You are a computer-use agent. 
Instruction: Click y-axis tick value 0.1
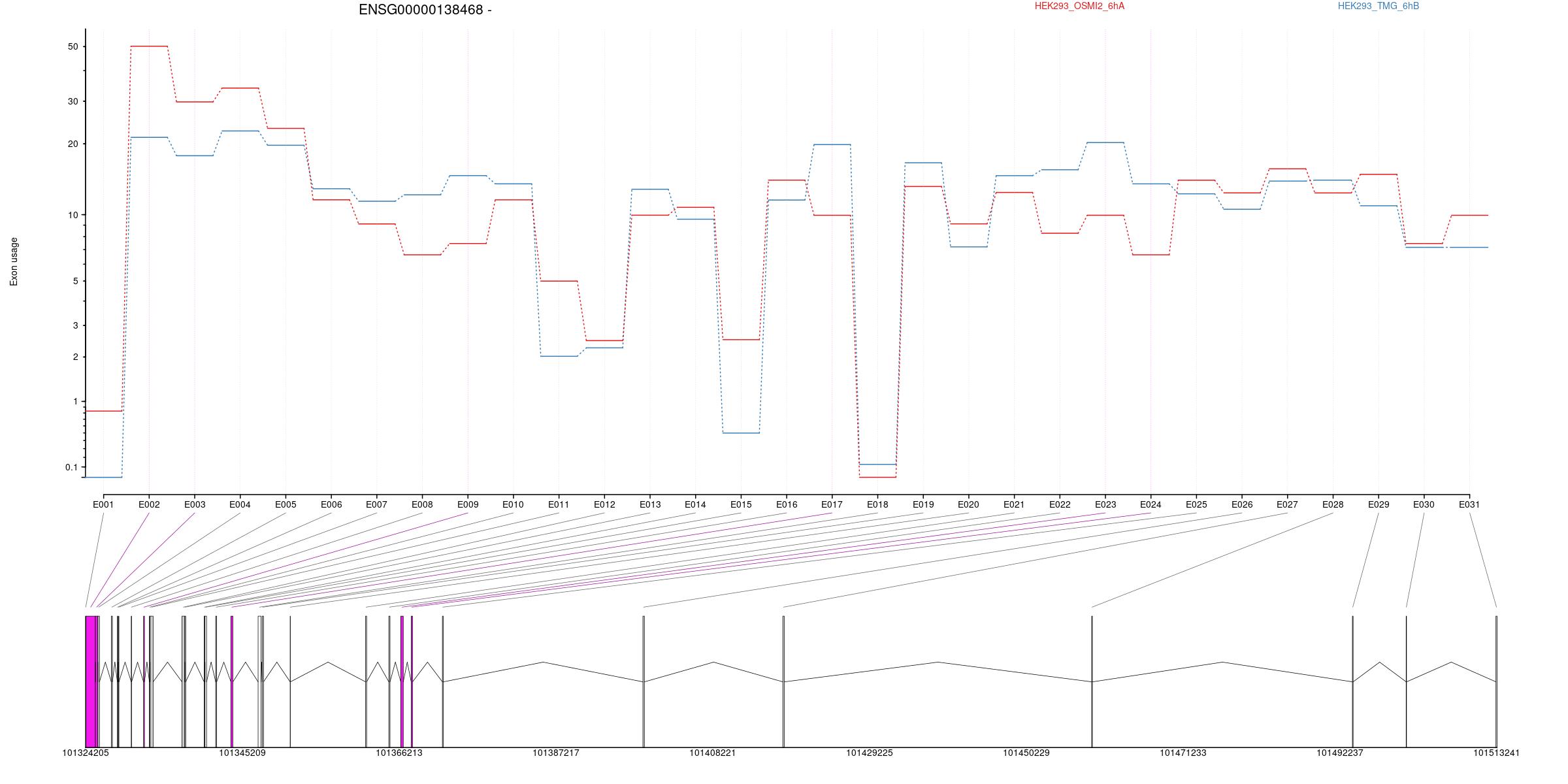(x=71, y=467)
